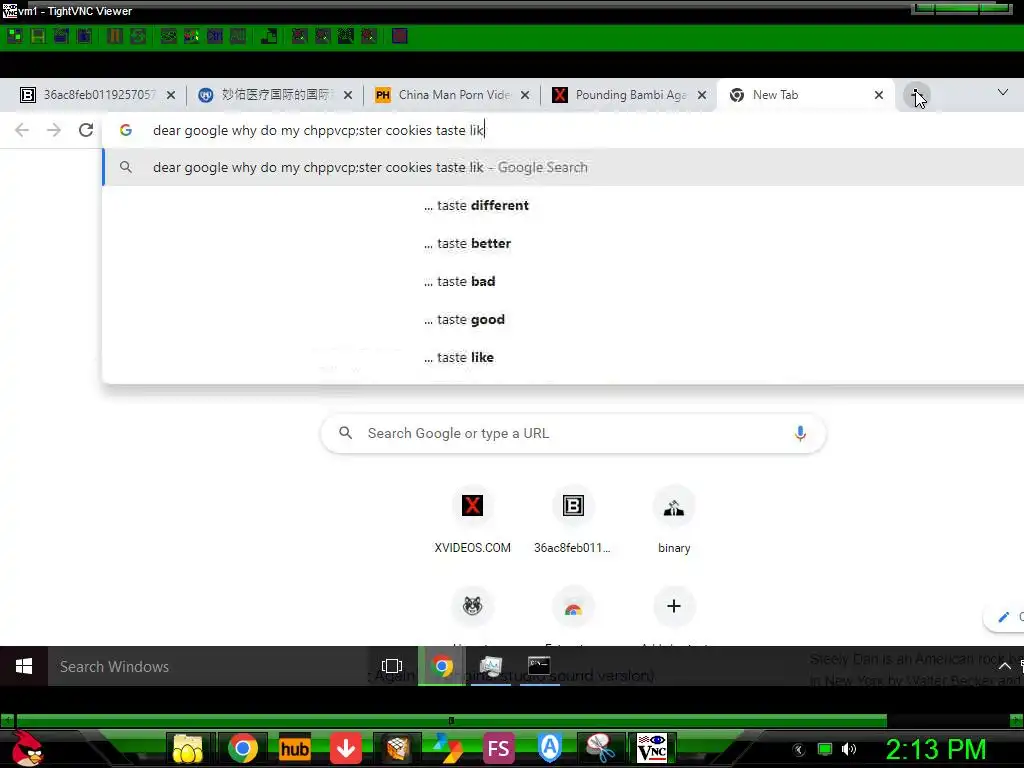Open the XVIDEOS.COM shortcut tile
1024x768 pixels.
(x=472, y=520)
